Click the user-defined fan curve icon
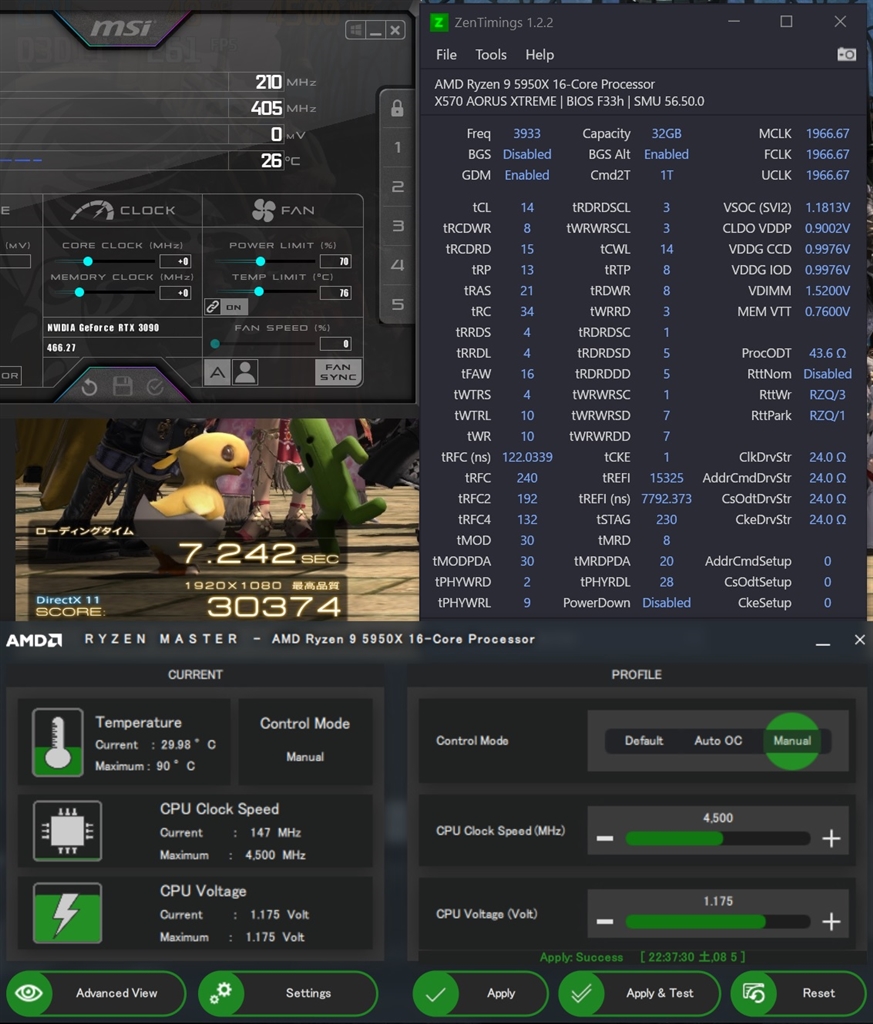Viewport: 873px width, 1024px height. pyautogui.click(x=245, y=373)
